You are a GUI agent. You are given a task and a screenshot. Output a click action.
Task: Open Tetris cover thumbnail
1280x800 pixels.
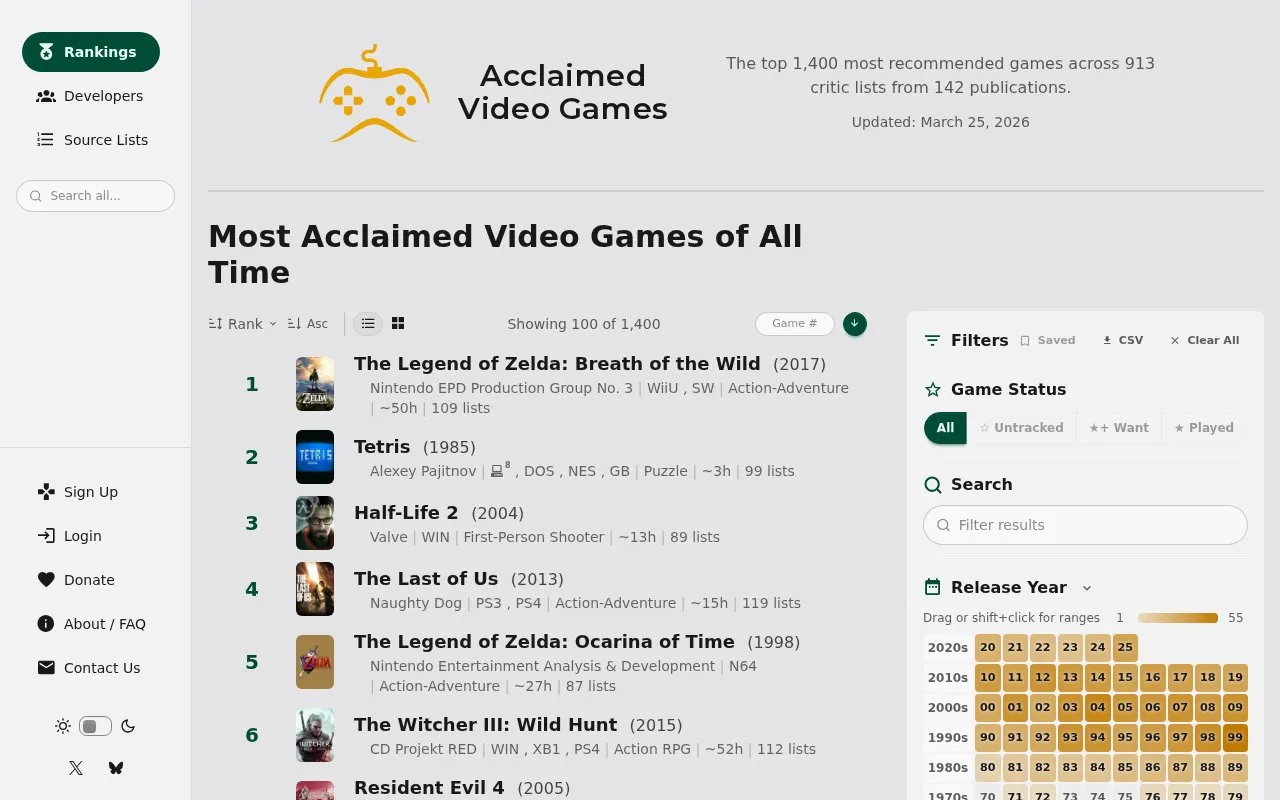click(x=315, y=457)
